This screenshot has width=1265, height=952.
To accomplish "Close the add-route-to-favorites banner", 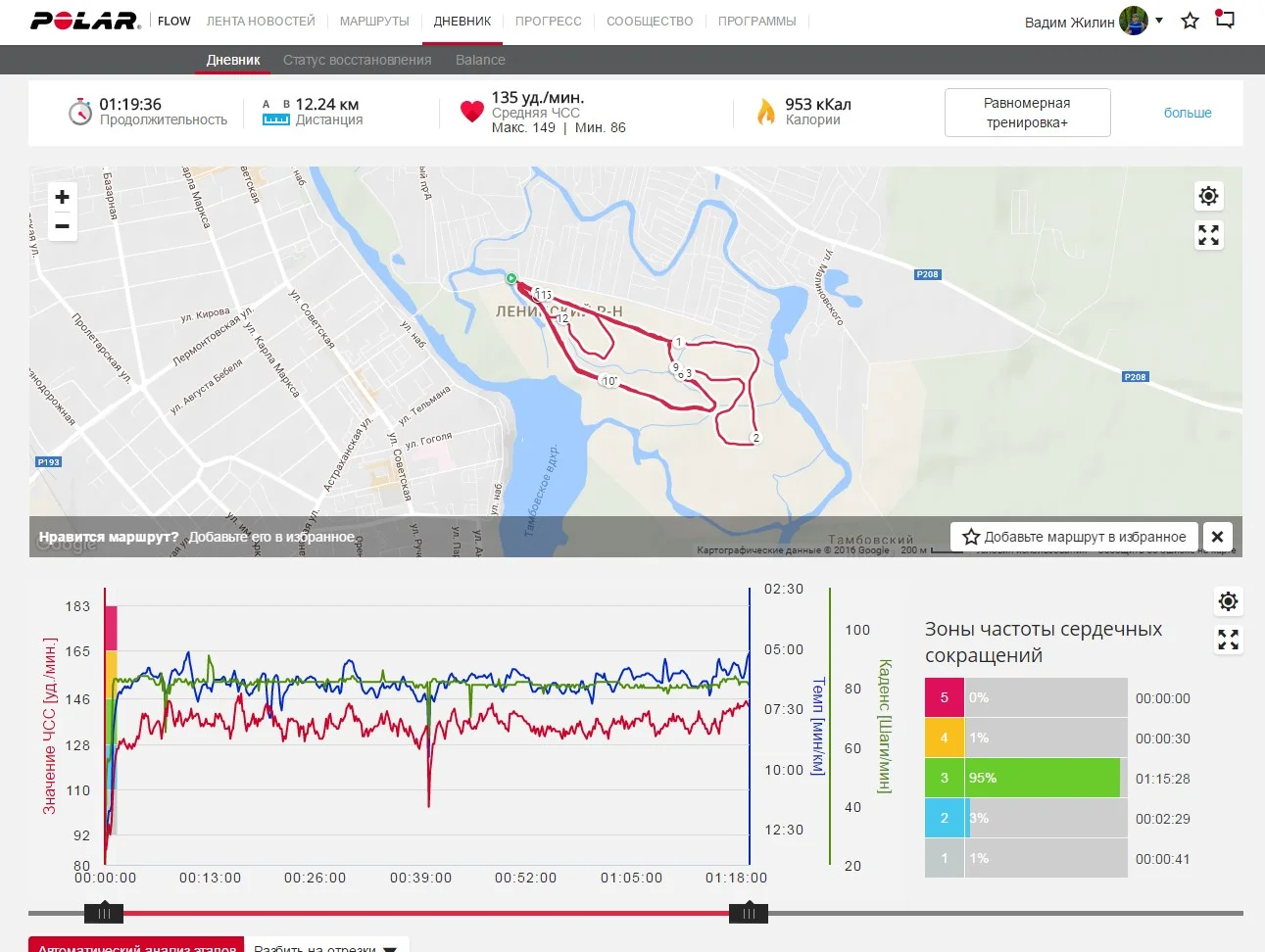I will (1217, 537).
